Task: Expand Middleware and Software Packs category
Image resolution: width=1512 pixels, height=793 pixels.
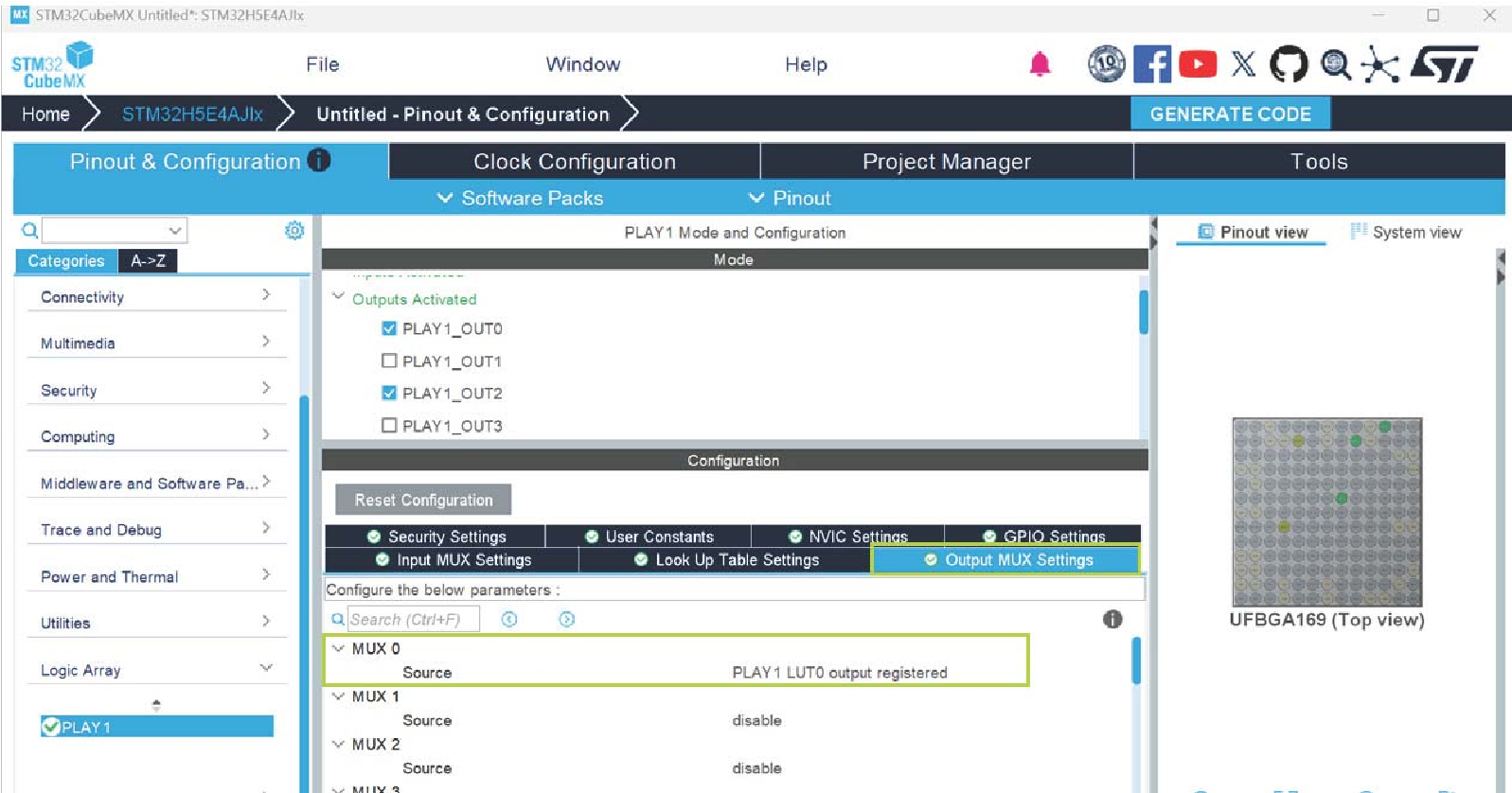Action: pos(266,482)
